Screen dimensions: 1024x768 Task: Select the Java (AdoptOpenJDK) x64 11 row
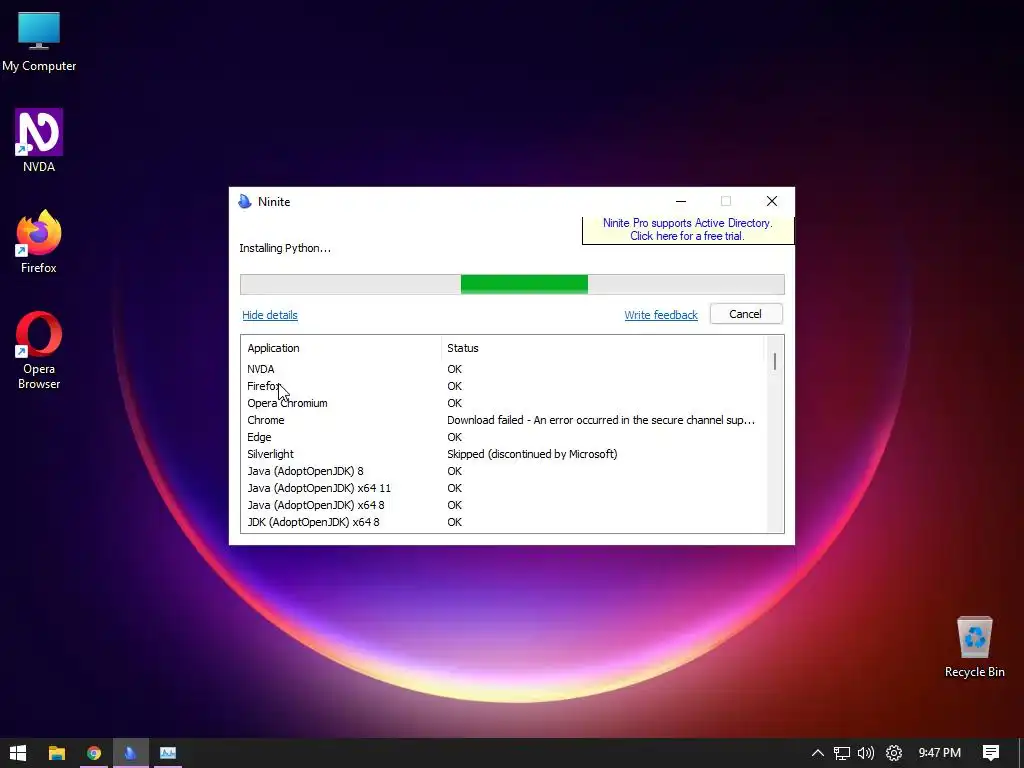(x=503, y=488)
